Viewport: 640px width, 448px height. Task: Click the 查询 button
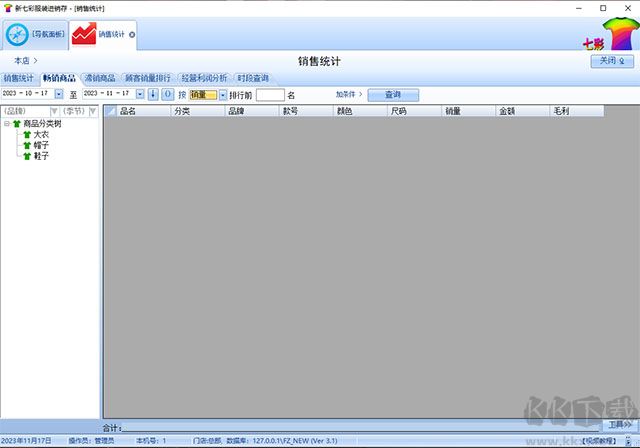pyautogui.click(x=393, y=95)
